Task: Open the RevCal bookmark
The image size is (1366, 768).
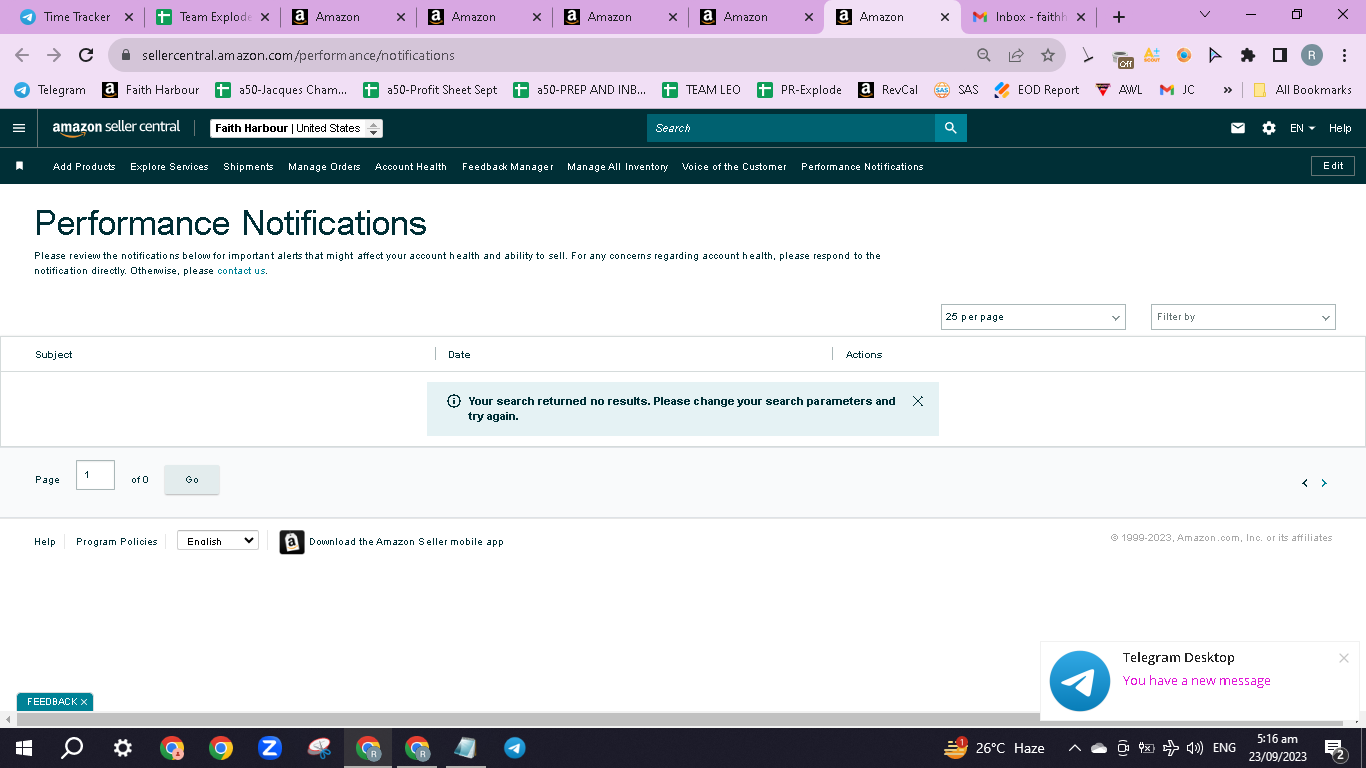Action: (x=888, y=90)
